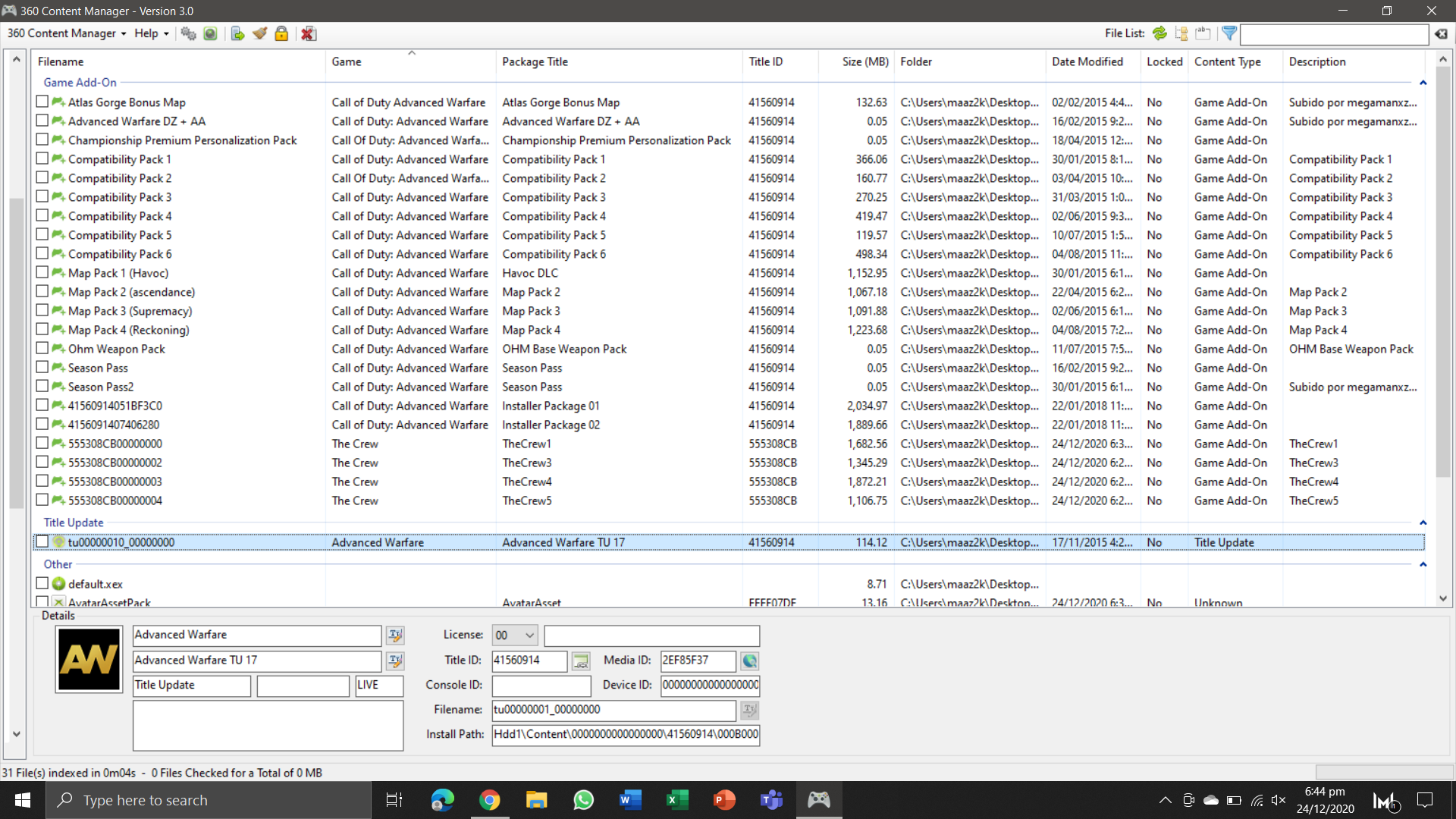Collapse the top panel with up chevron
The height and width of the screenshot is (819, 1456).
pos(16,59)
